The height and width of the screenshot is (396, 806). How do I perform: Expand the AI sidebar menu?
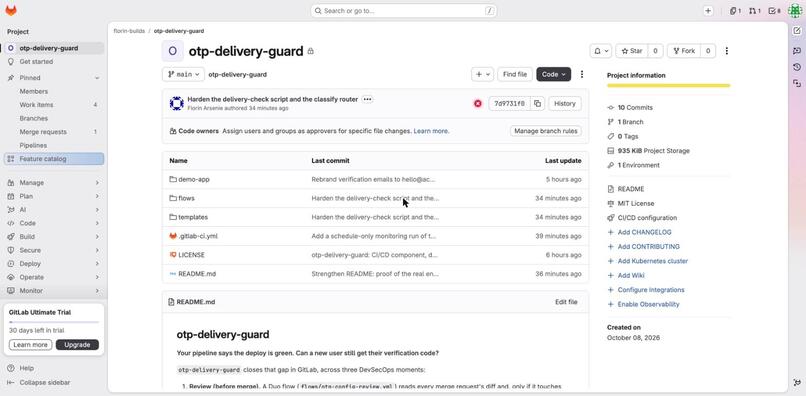click(53, 209)
